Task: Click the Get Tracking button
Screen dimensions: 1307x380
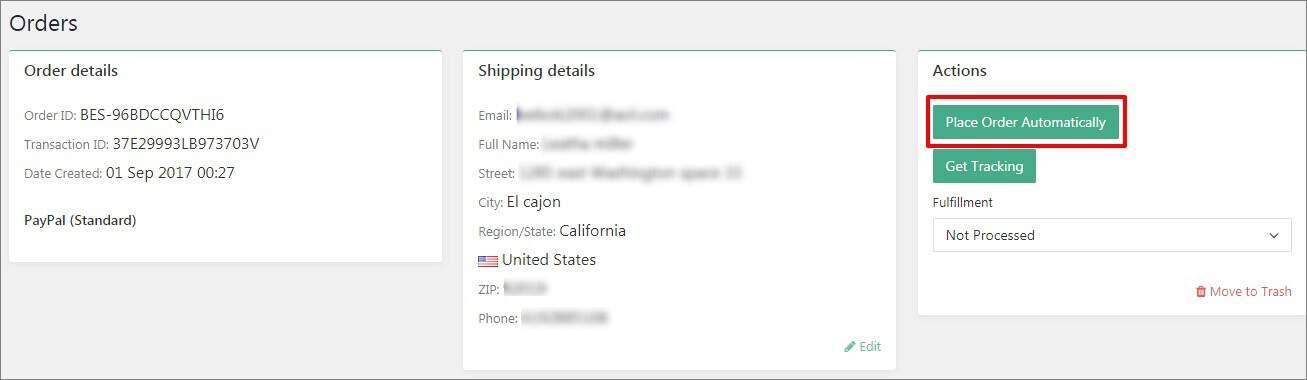Action: pos(984,166)
